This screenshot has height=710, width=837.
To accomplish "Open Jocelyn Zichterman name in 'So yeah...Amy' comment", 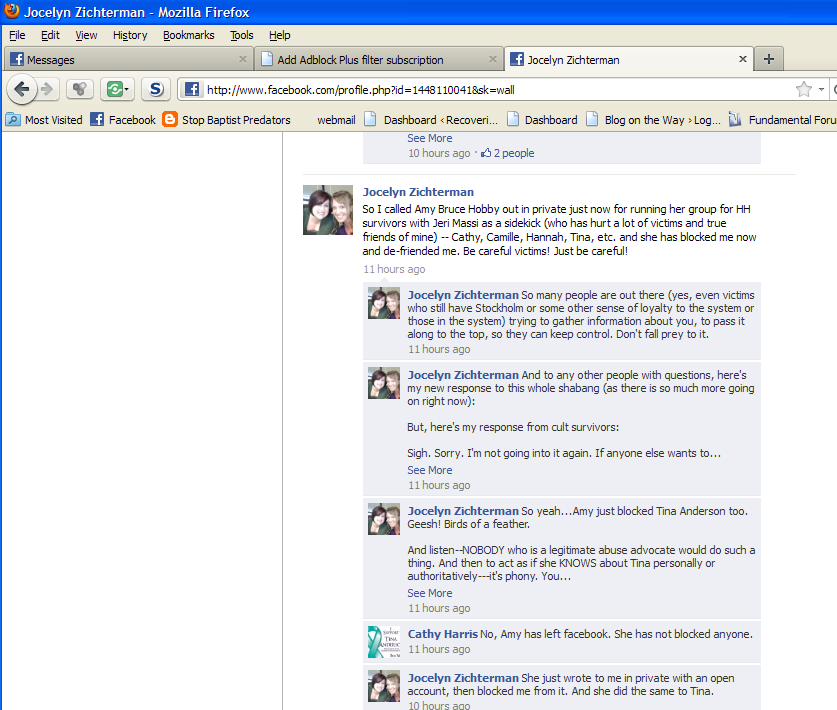I will [x=463, y=511].
